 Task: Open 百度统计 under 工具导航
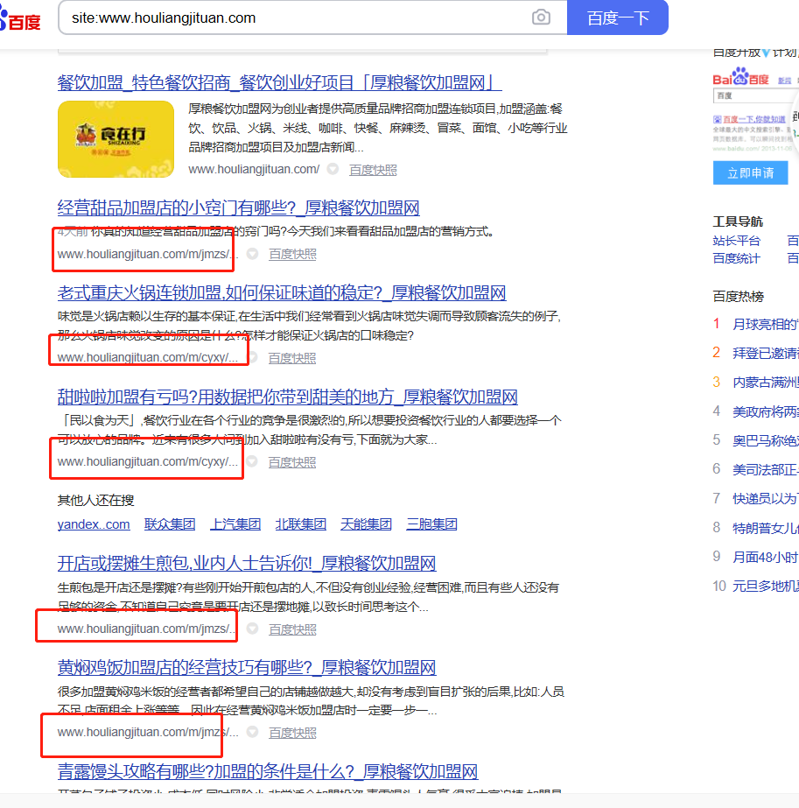pos(737,258)
